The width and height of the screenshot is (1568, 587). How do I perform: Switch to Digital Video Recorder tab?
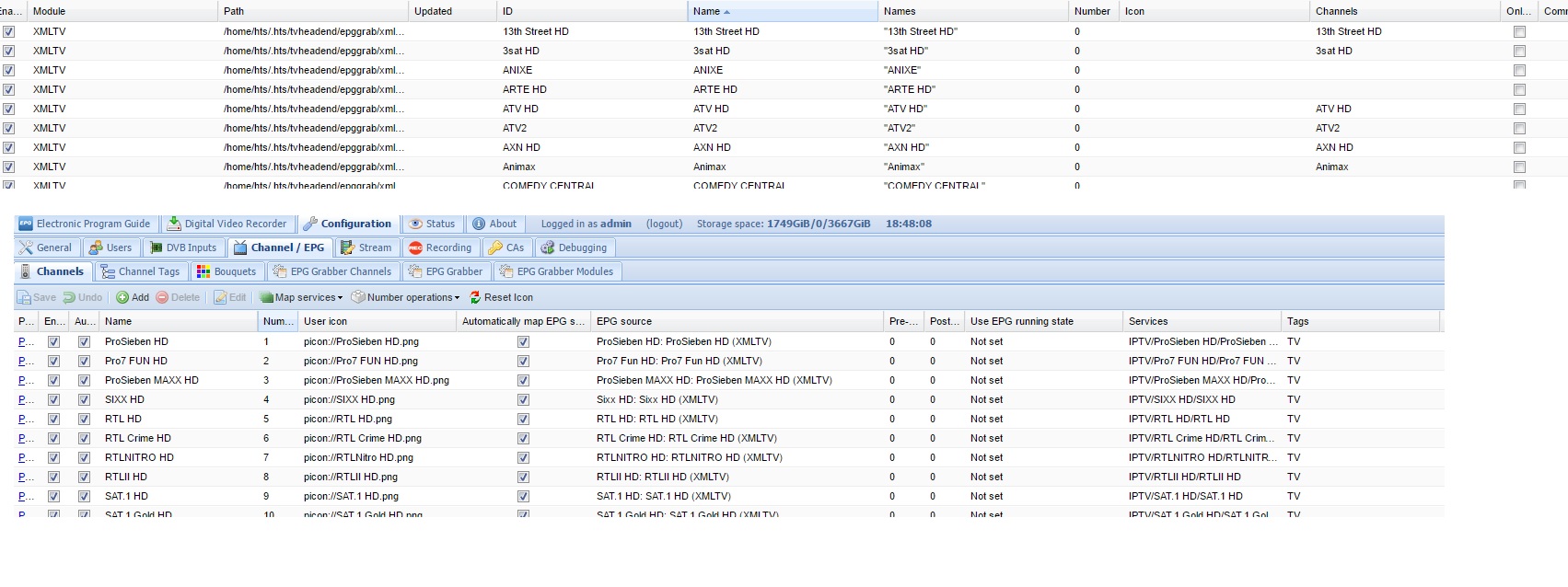pyautogui.click(x=226, y=224)
